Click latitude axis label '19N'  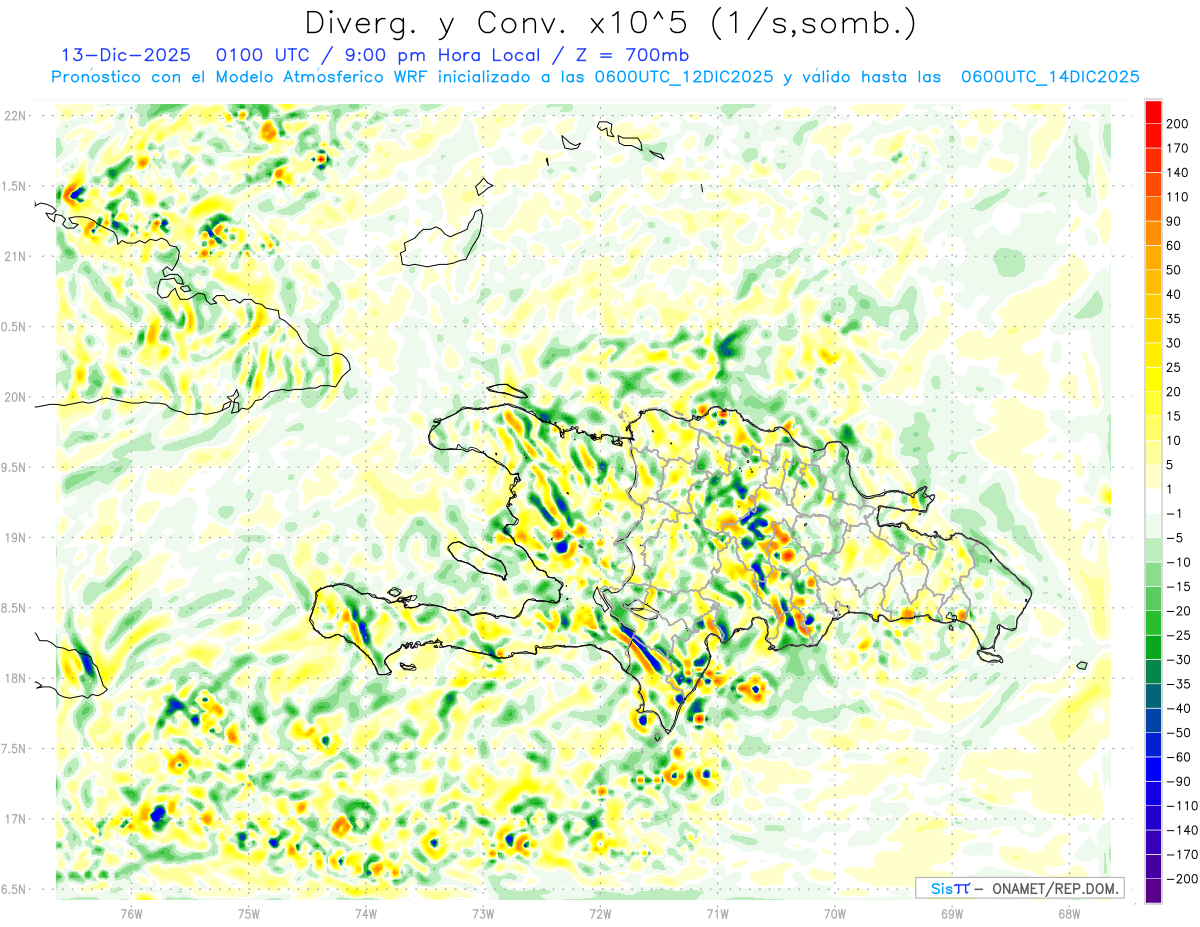pos(15,538)
